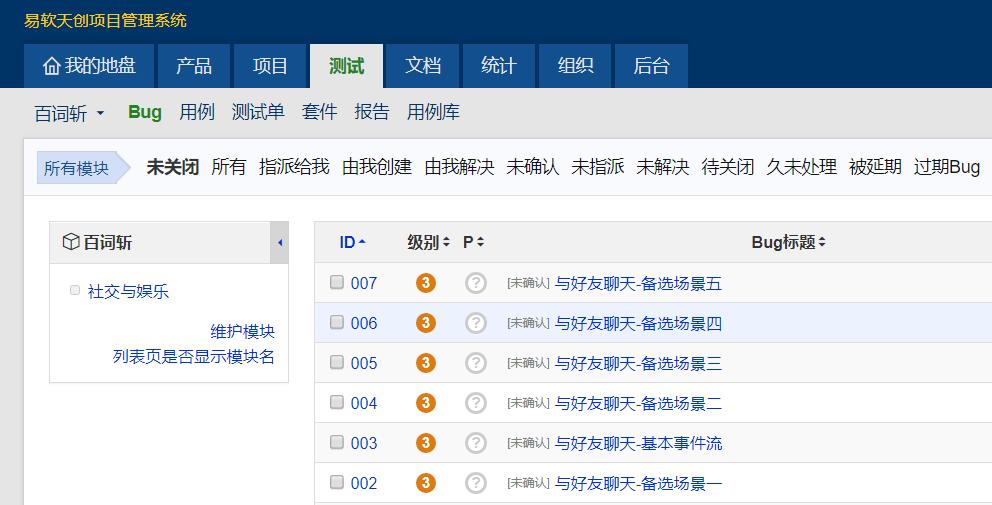Filter by 待关闭 bugs
This screenshot has height=505, width=992.
click(728, 167)
